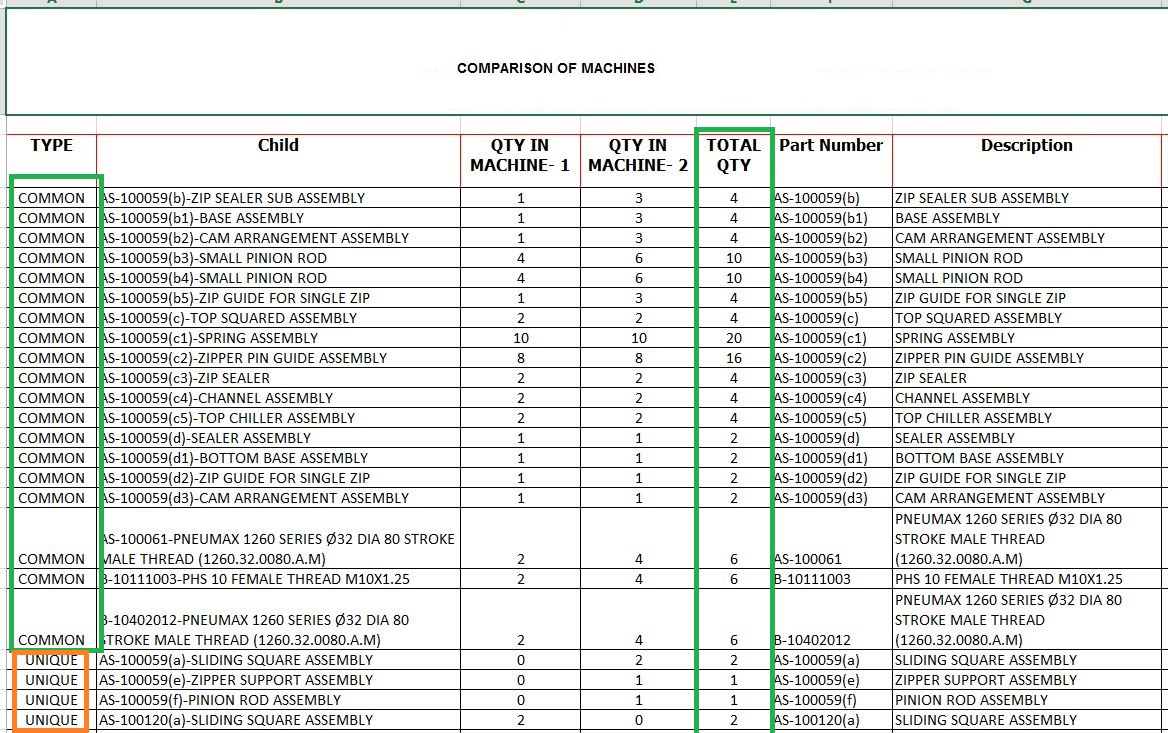This screenshot has height=733, width=1168.
Task: Select AS-100059(c1)-SPRING ASSEMBLY child cell
Action: click(278, 337)
